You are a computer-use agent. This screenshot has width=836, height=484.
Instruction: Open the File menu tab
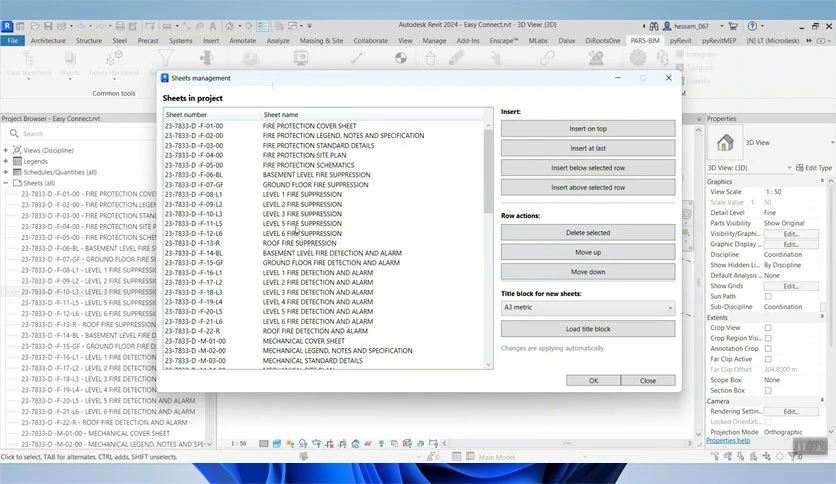pyautogui.click(x=13, y=41)
